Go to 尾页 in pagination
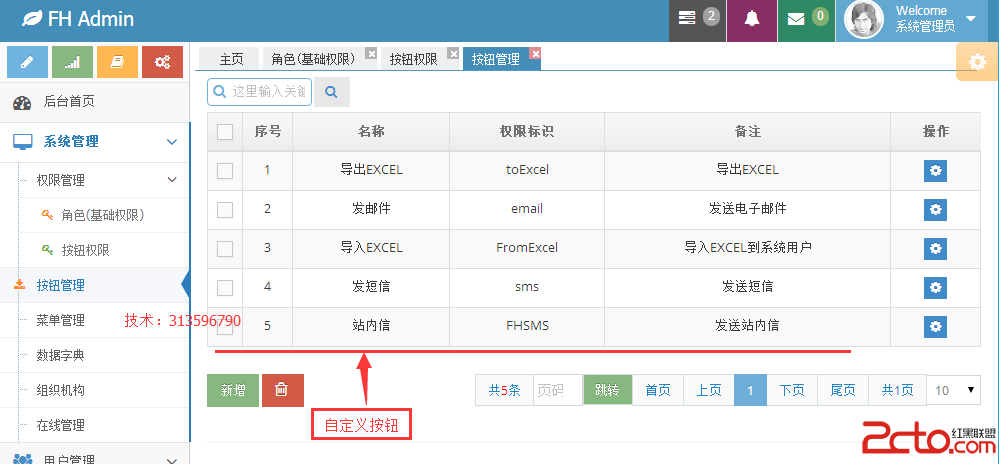This screenshot has height=464, width=999. [843, 390]
